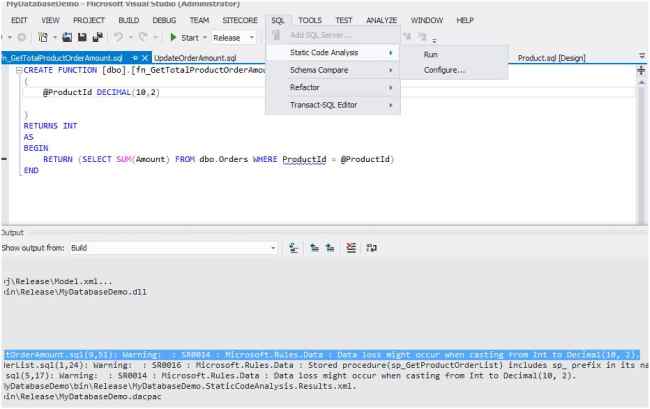Open the TEST menu

click(344, 20)
